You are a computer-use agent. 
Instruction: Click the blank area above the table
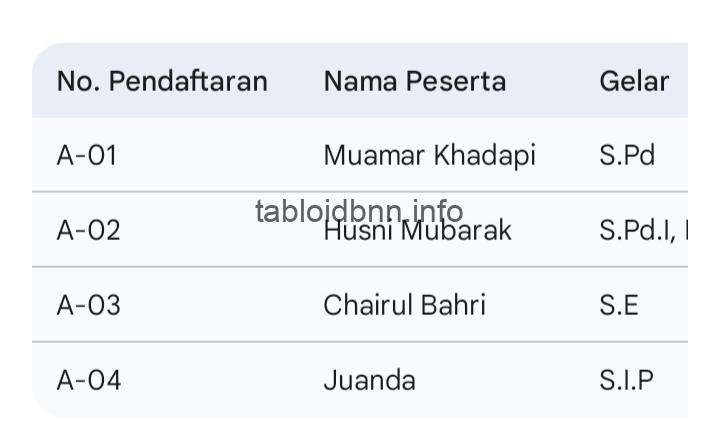pos(360,20)
